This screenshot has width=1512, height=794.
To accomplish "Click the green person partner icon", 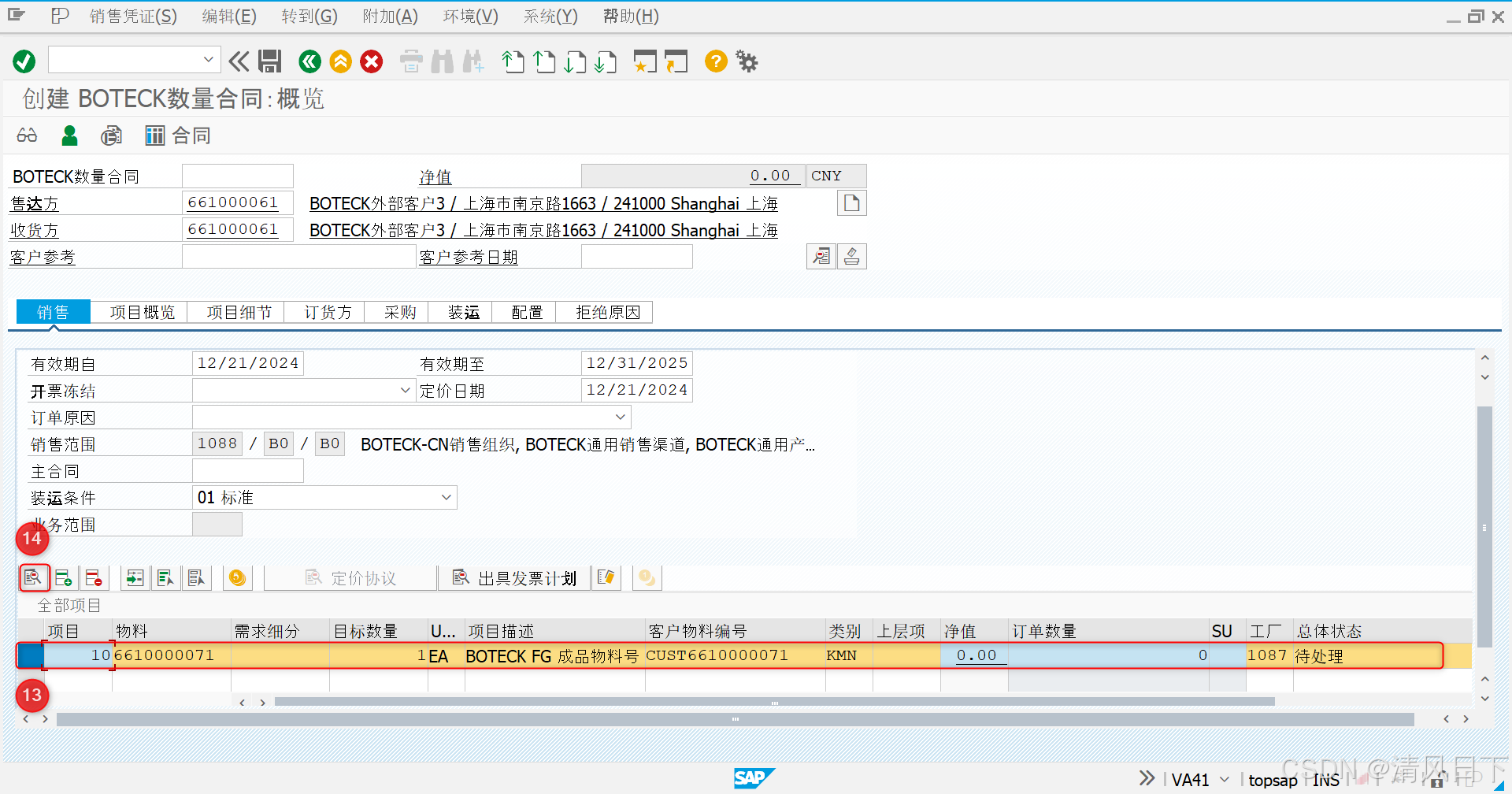I will (x=69, y=135).
